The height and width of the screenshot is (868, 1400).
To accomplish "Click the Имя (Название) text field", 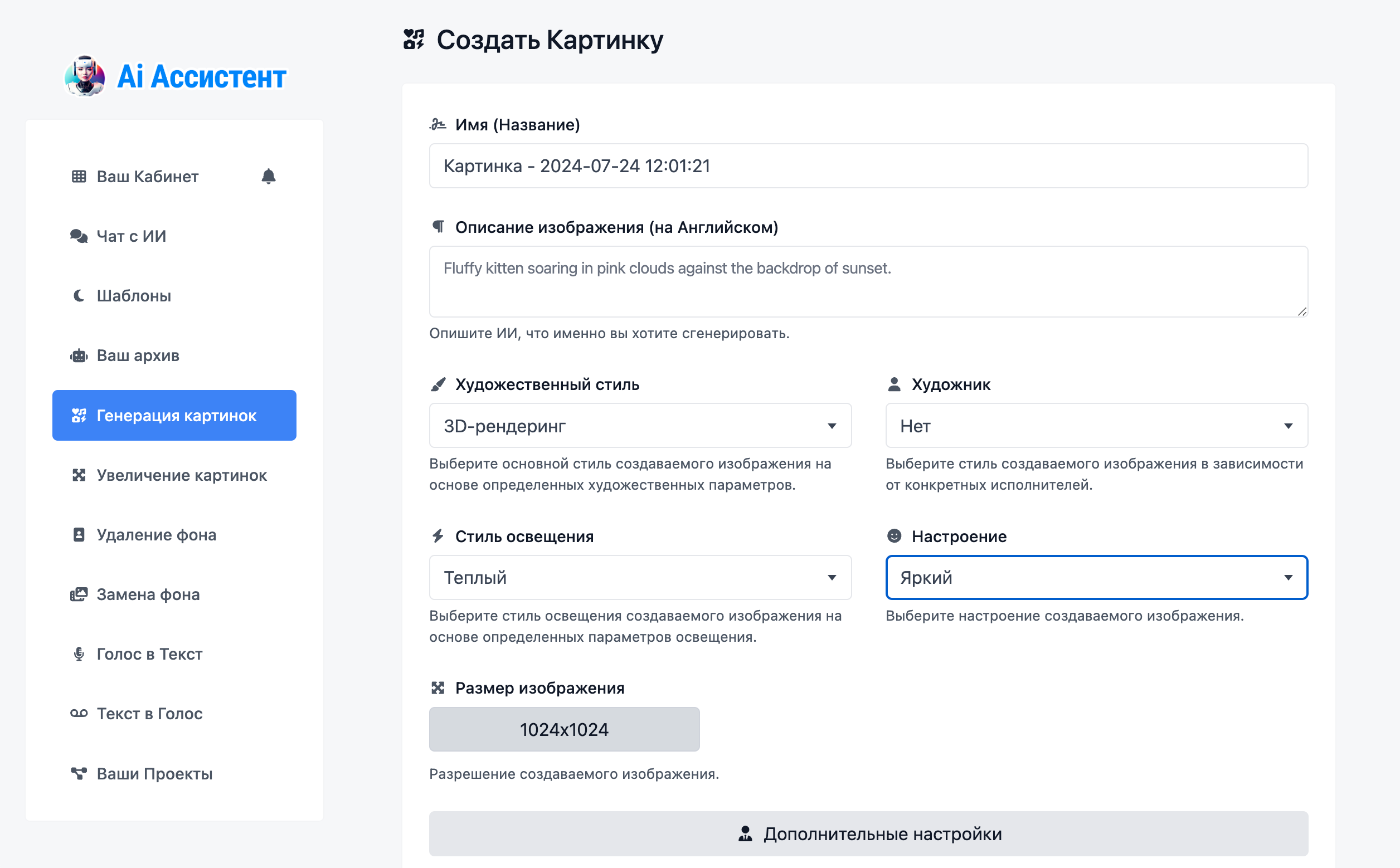I will click(868, 166).
